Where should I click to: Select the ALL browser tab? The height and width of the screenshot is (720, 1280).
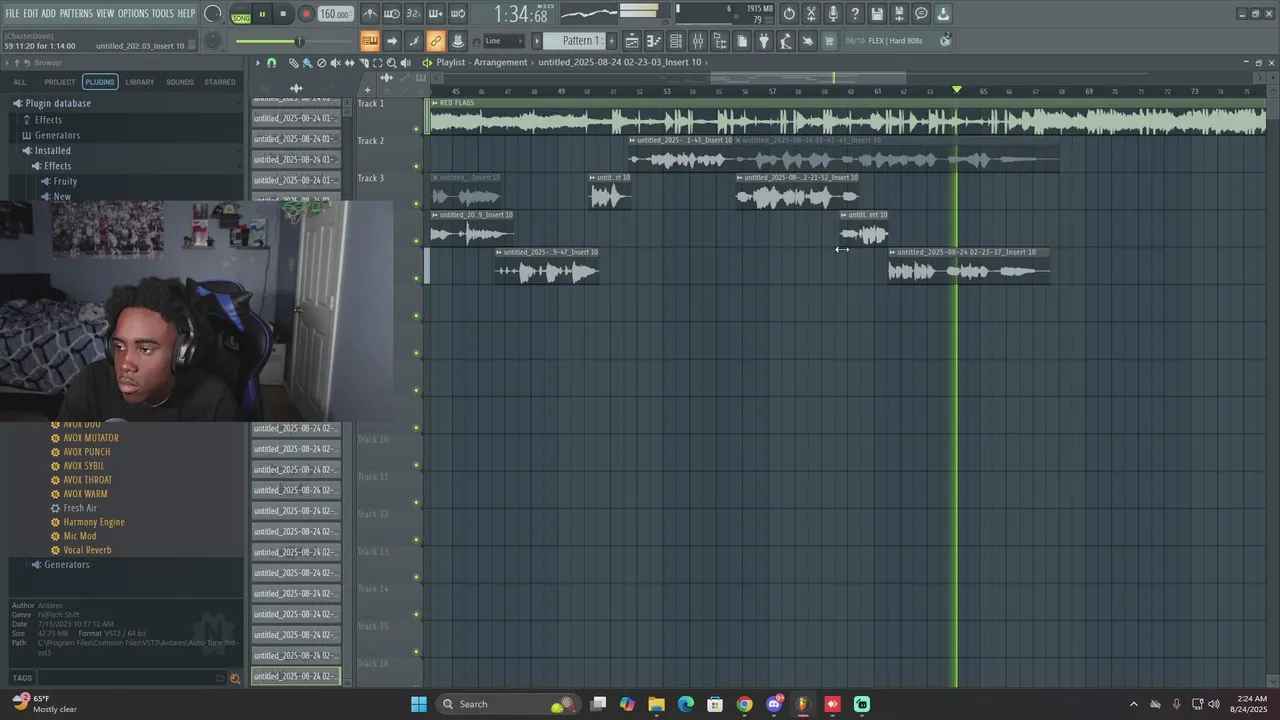pyautogui.click(x=20, y=82)
